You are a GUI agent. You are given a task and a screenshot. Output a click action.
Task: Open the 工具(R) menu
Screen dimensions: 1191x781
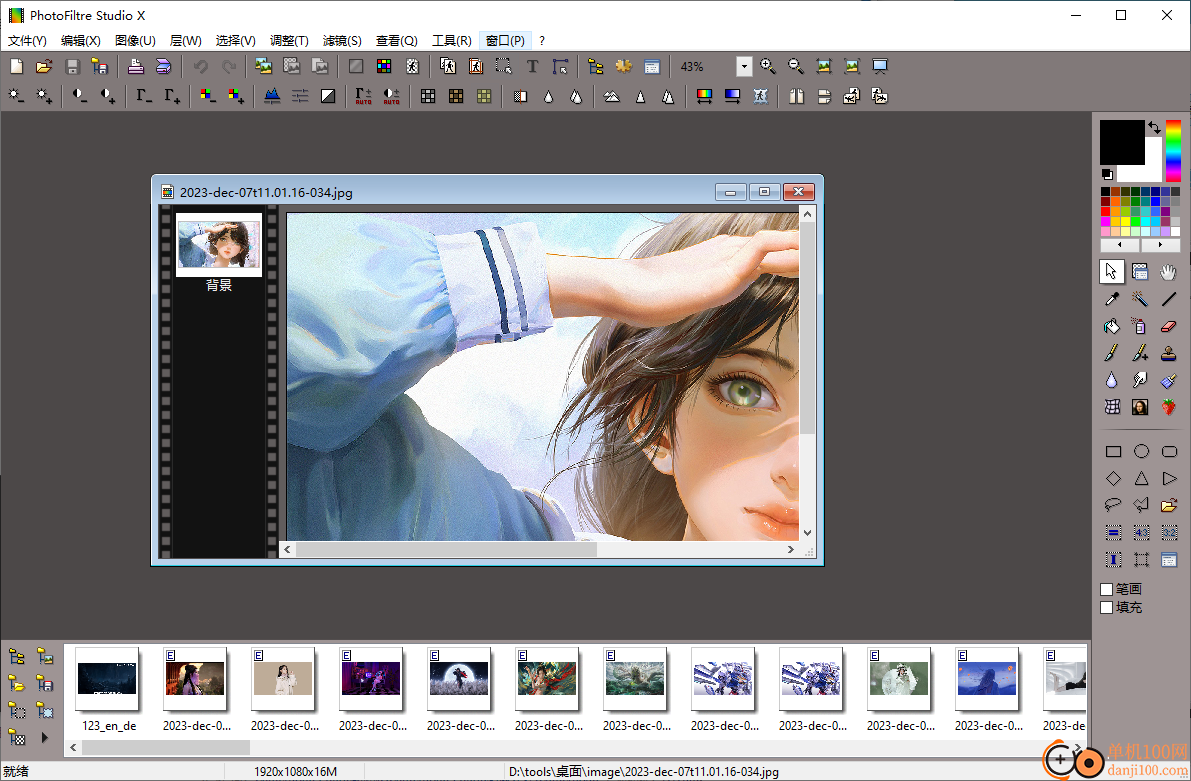click(x=451, y=41)
